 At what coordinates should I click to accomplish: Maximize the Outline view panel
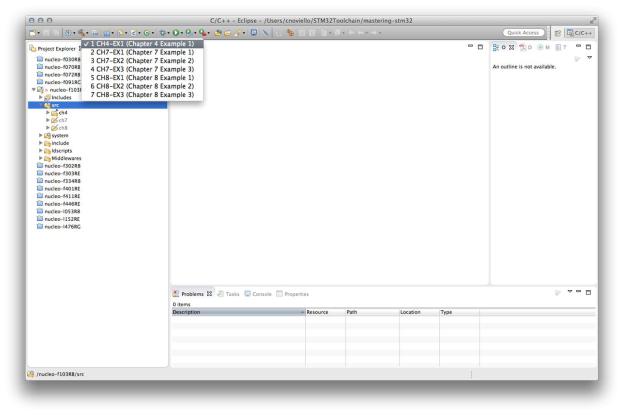(x=588, y=47)
